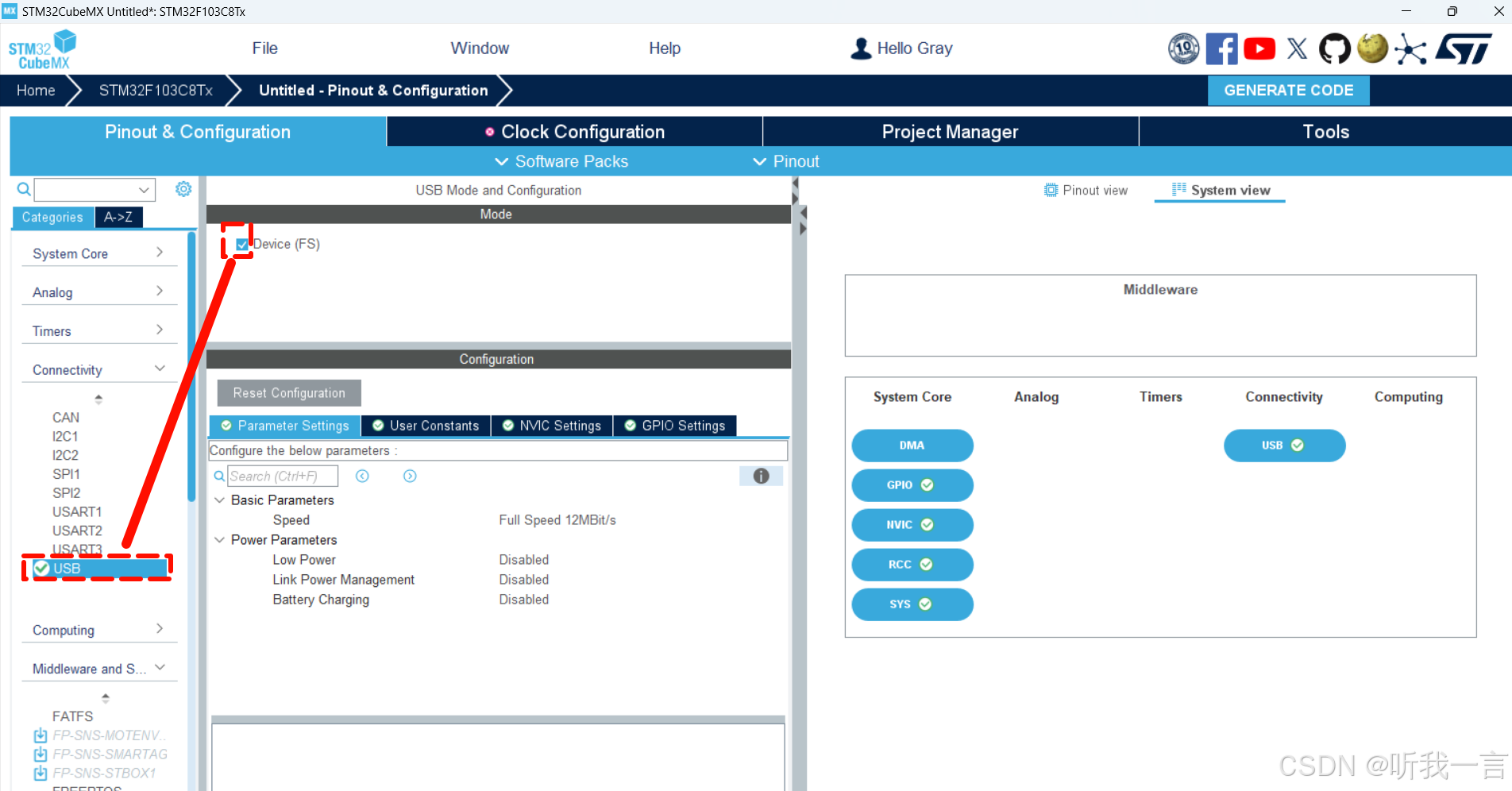Toggle the Device (FS) checkbox

pos(242,245)
